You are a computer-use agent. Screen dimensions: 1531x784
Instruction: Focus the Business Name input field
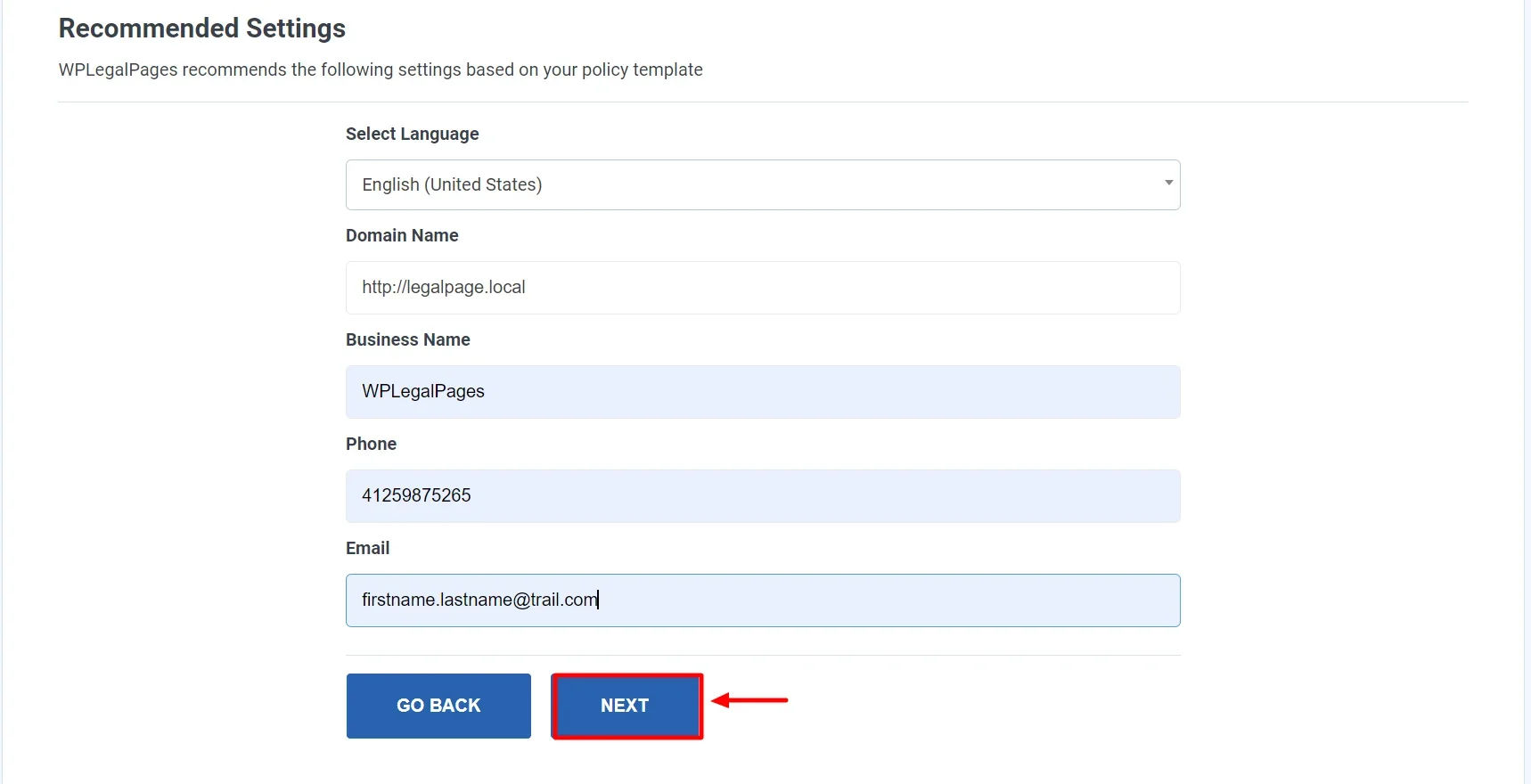(x=762, y=392)
